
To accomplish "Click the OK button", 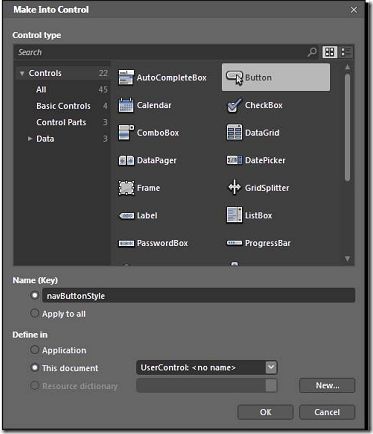I will point(265,412).
